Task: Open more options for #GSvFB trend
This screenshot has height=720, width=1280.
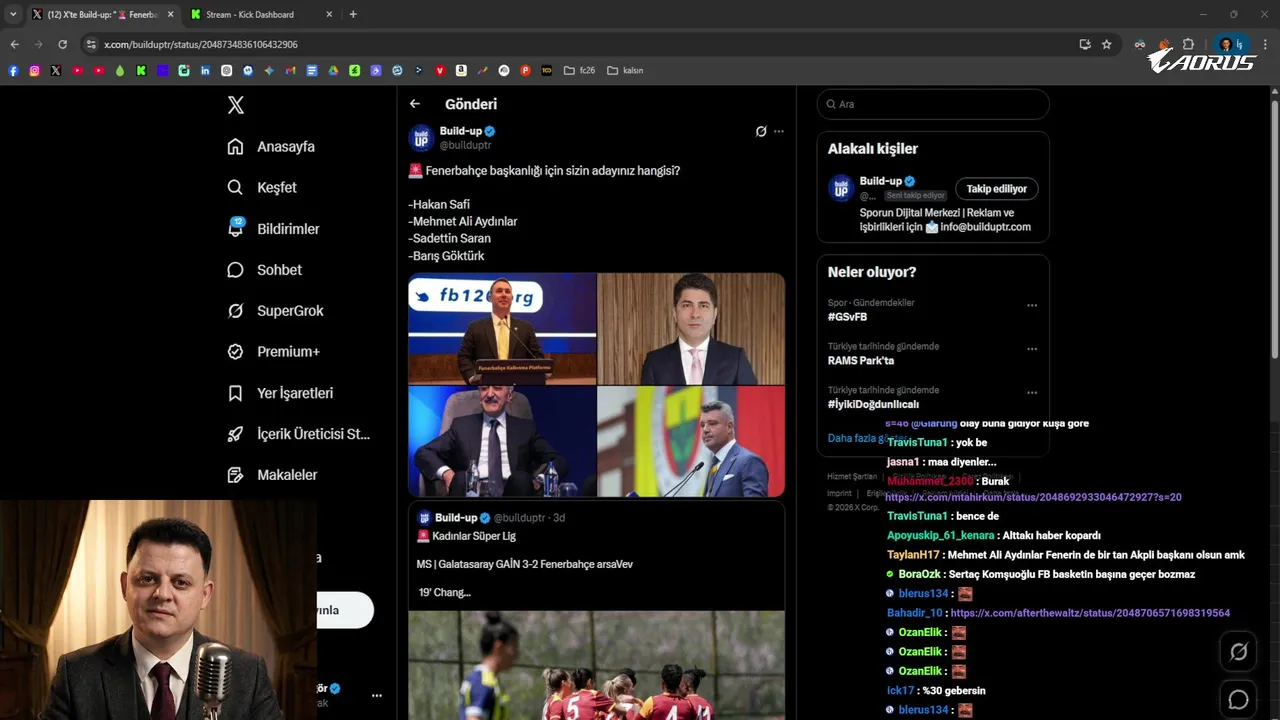Action: tap(1032, 305)
